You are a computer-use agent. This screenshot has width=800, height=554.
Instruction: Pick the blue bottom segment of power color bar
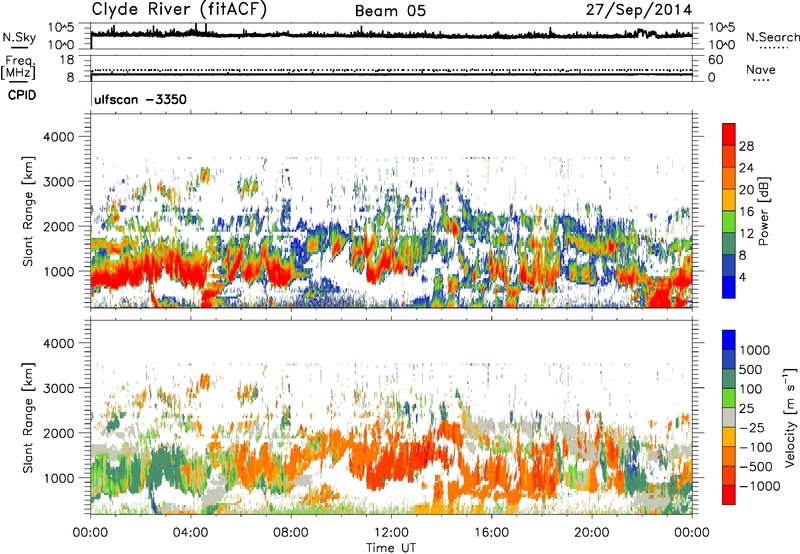coord(729,287)
